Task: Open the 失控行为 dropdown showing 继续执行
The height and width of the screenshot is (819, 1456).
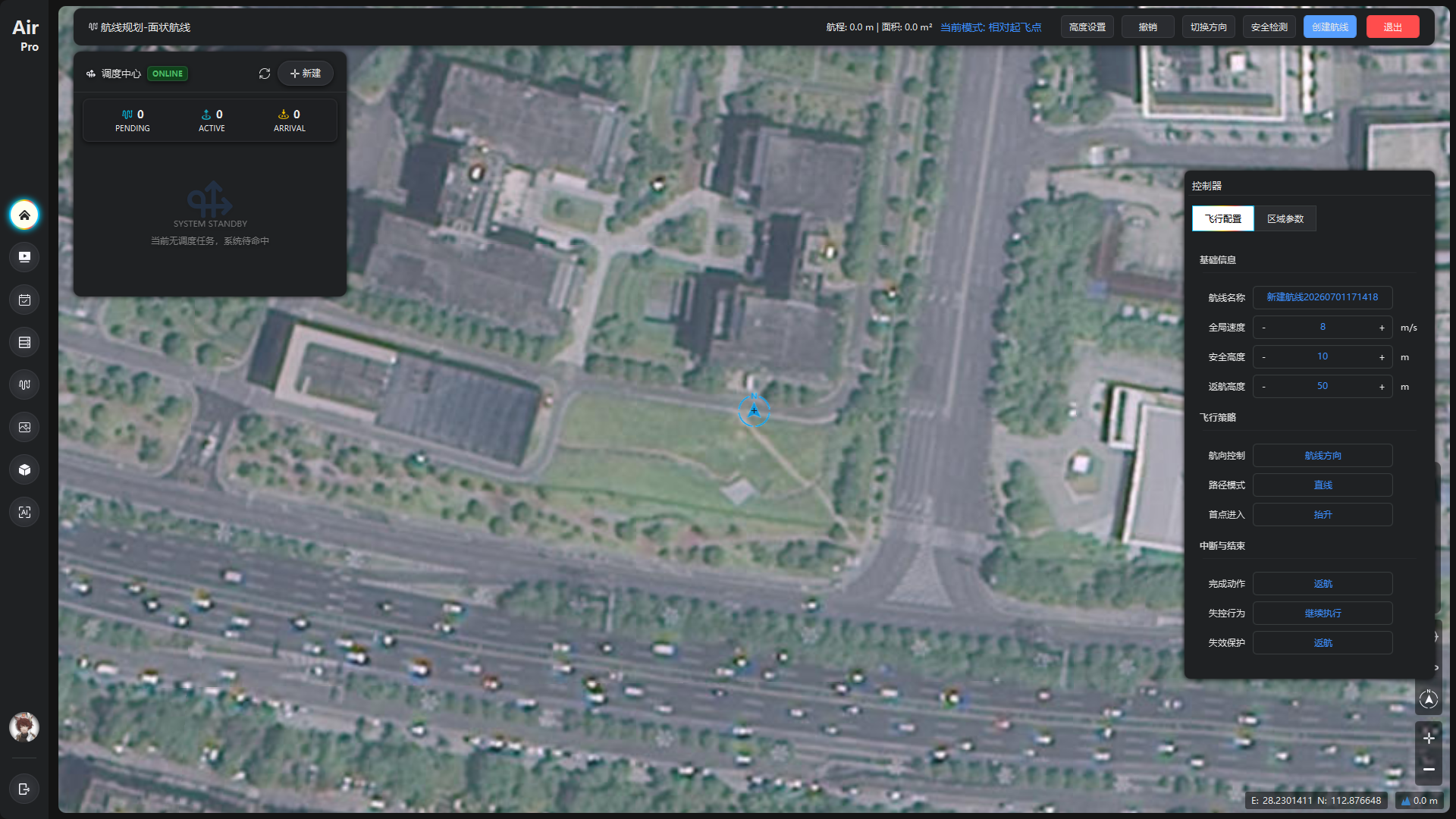Action: click(x=1323, y=613)
